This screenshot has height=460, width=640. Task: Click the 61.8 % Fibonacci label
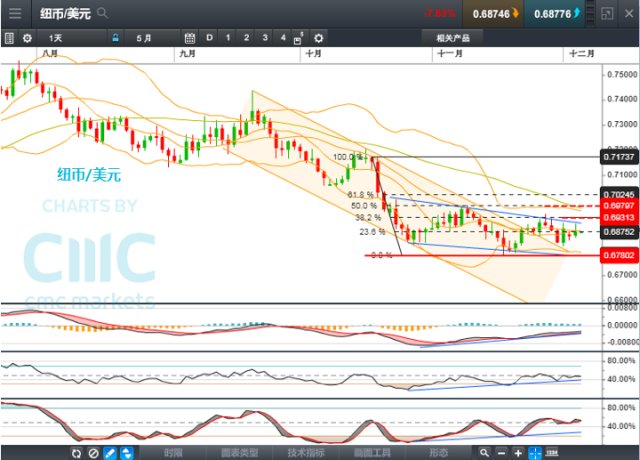tap(360, 194)
